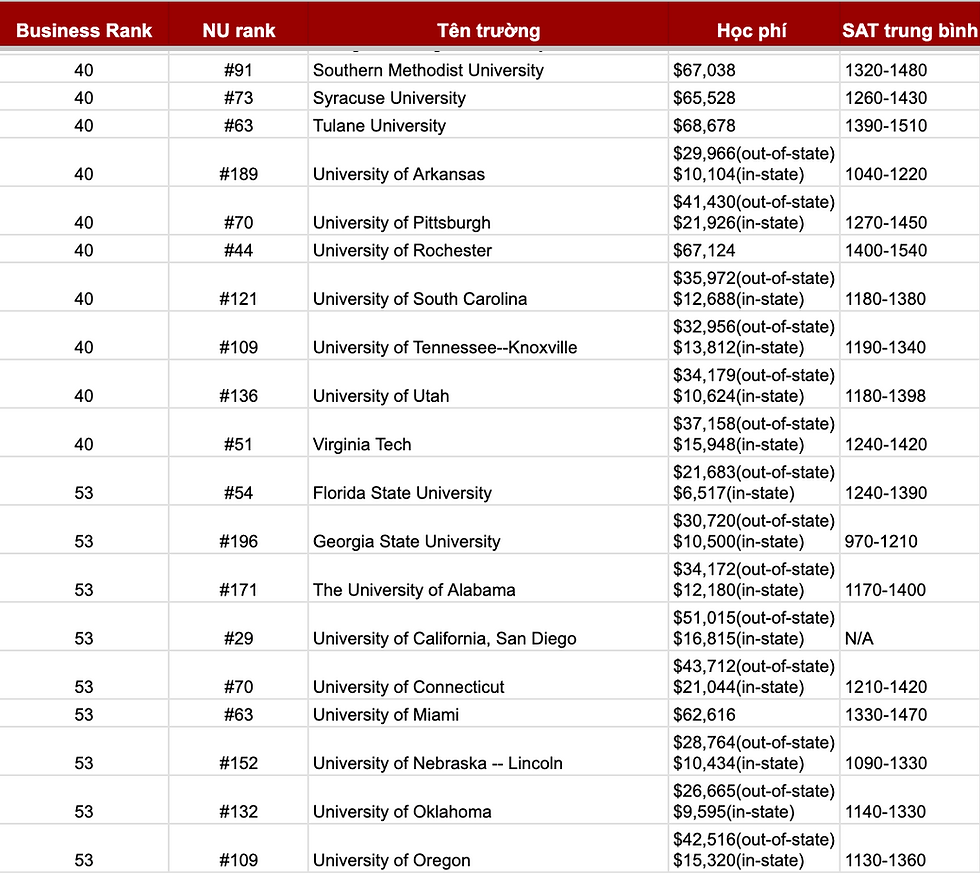
Task: Click the #136 NU rank cell
Action: click(238, 384)
